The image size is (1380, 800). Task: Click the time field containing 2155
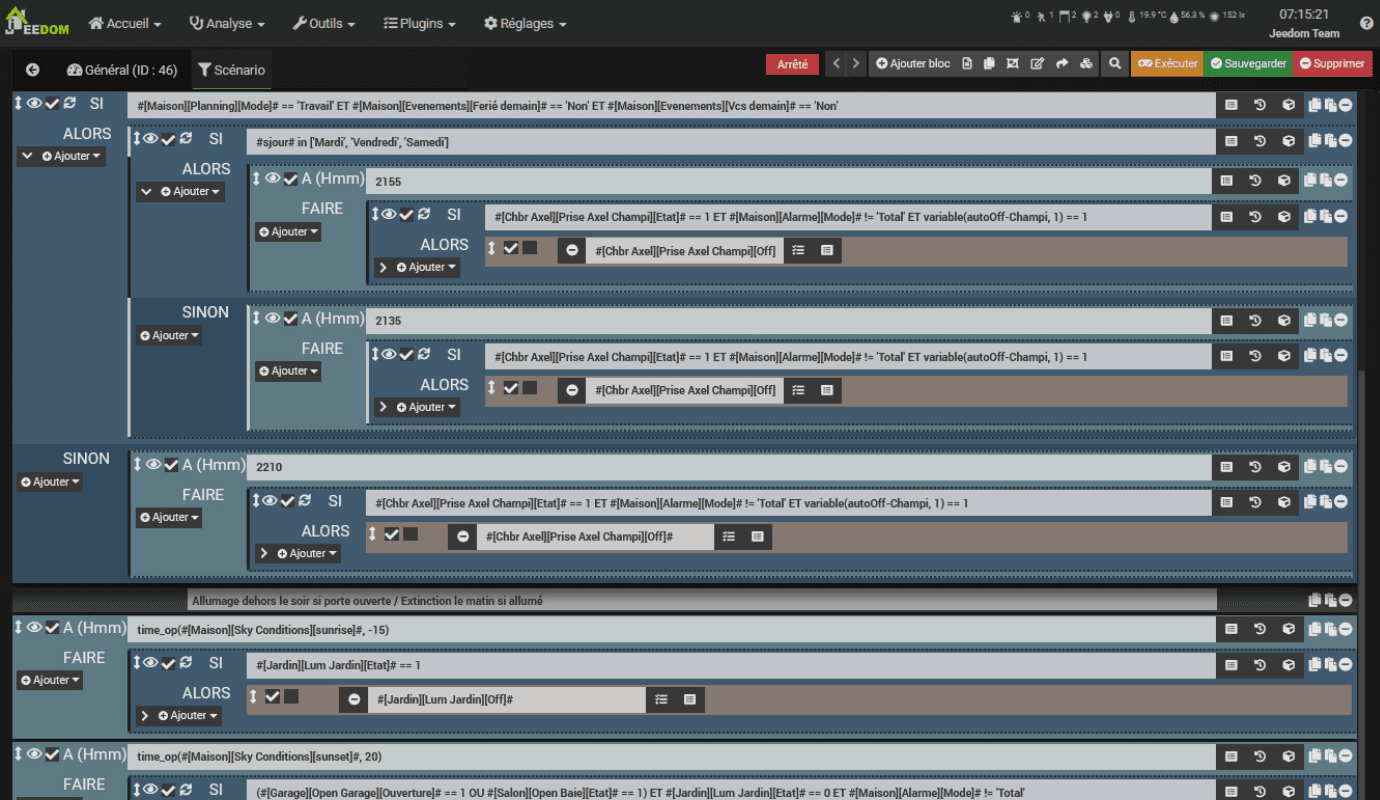(788, 181)
